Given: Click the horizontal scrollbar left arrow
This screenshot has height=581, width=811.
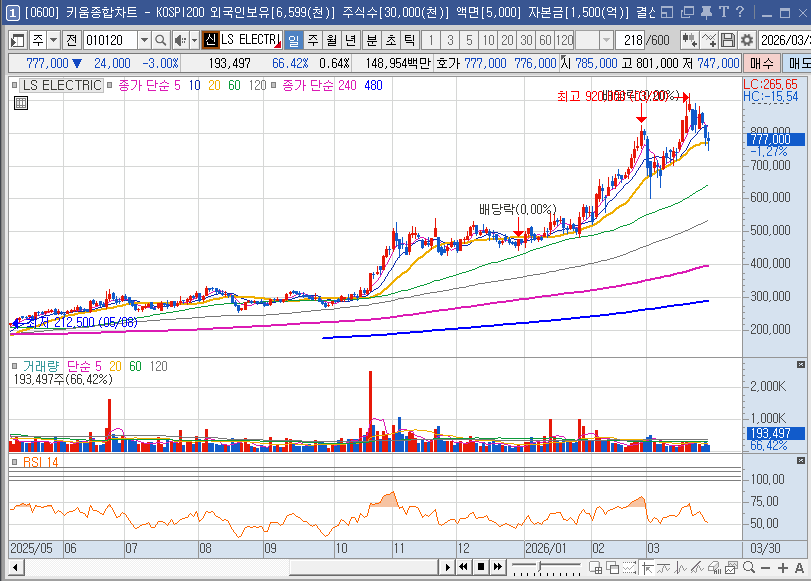Looking at the screenshot, I should (16, 568).
